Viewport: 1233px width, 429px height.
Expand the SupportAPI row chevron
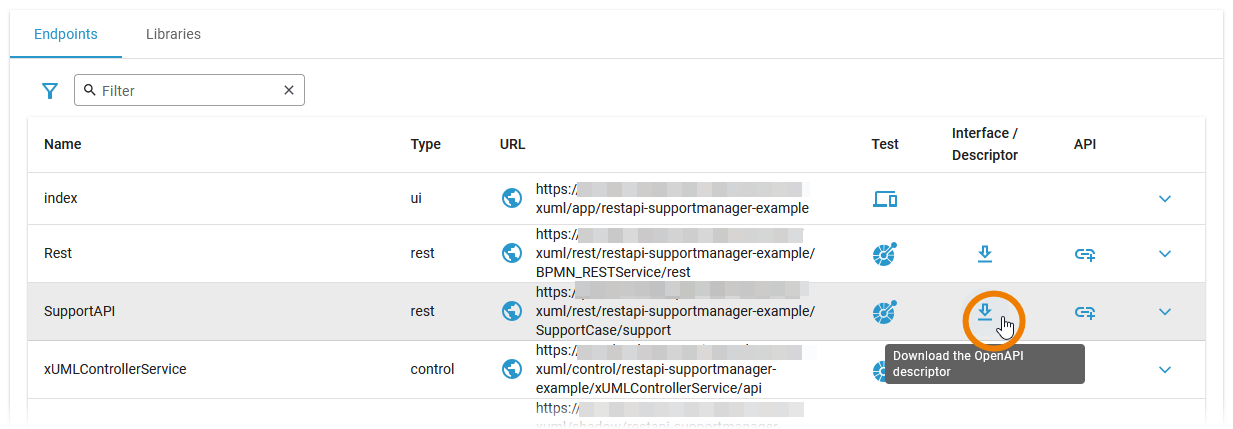1164,312
